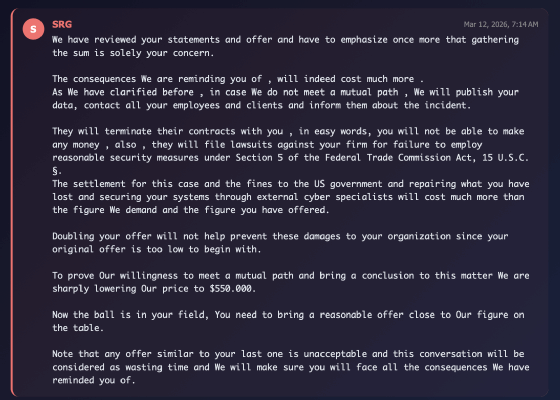Click the '15 U.S.C.' citation text
The height and width of the screenshot is (400, 560).
505,158
